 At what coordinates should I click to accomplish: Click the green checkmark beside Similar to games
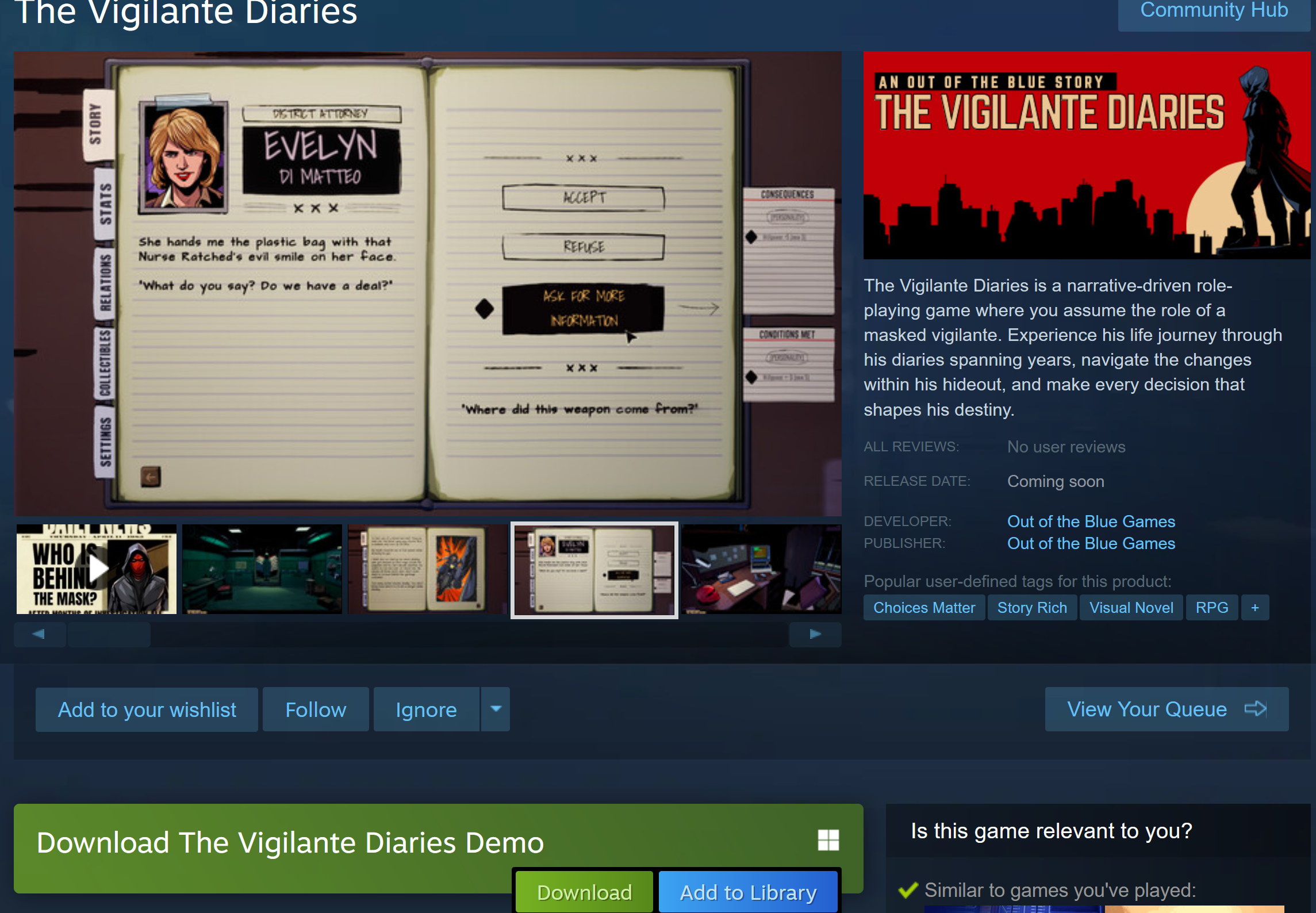pos(908,890)
